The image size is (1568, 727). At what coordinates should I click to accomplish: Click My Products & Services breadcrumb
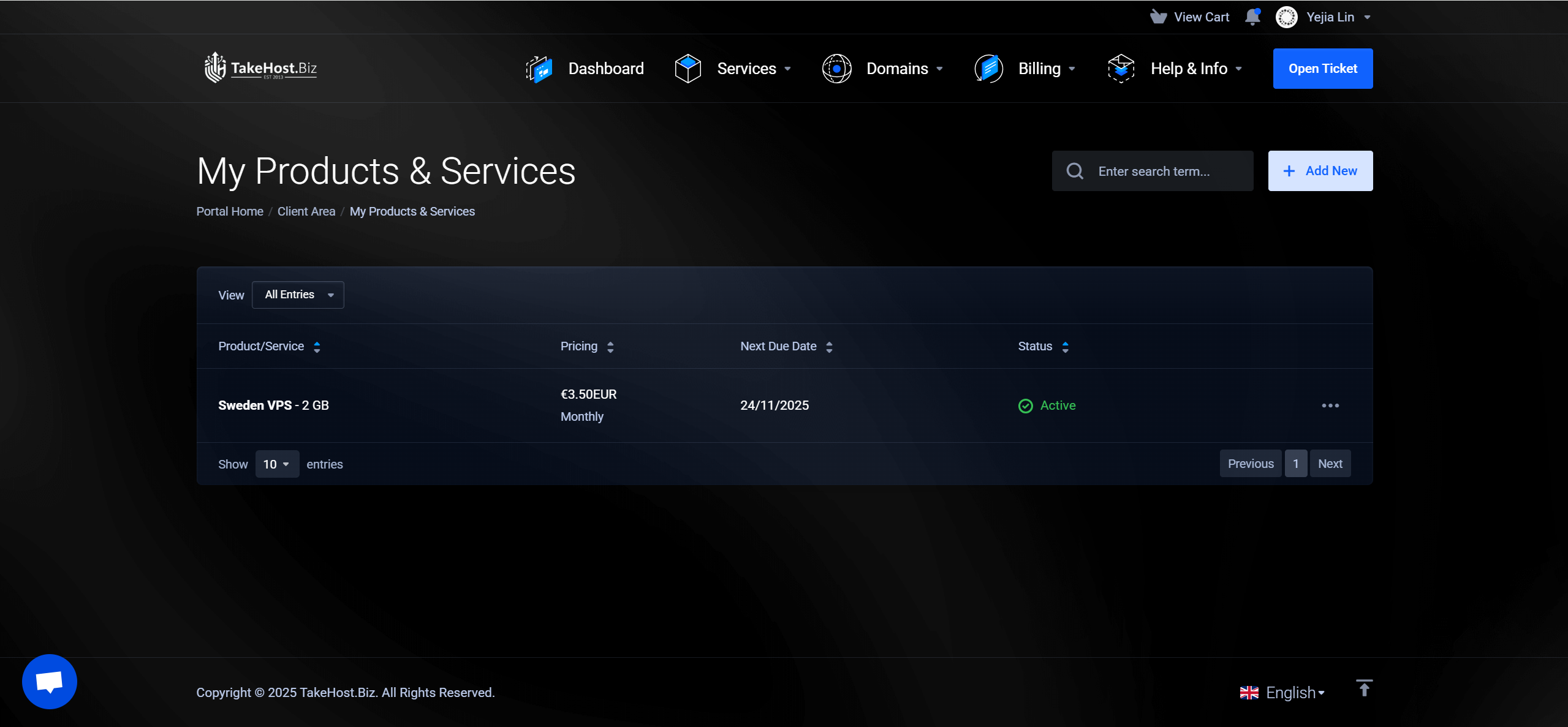[412, 211]
